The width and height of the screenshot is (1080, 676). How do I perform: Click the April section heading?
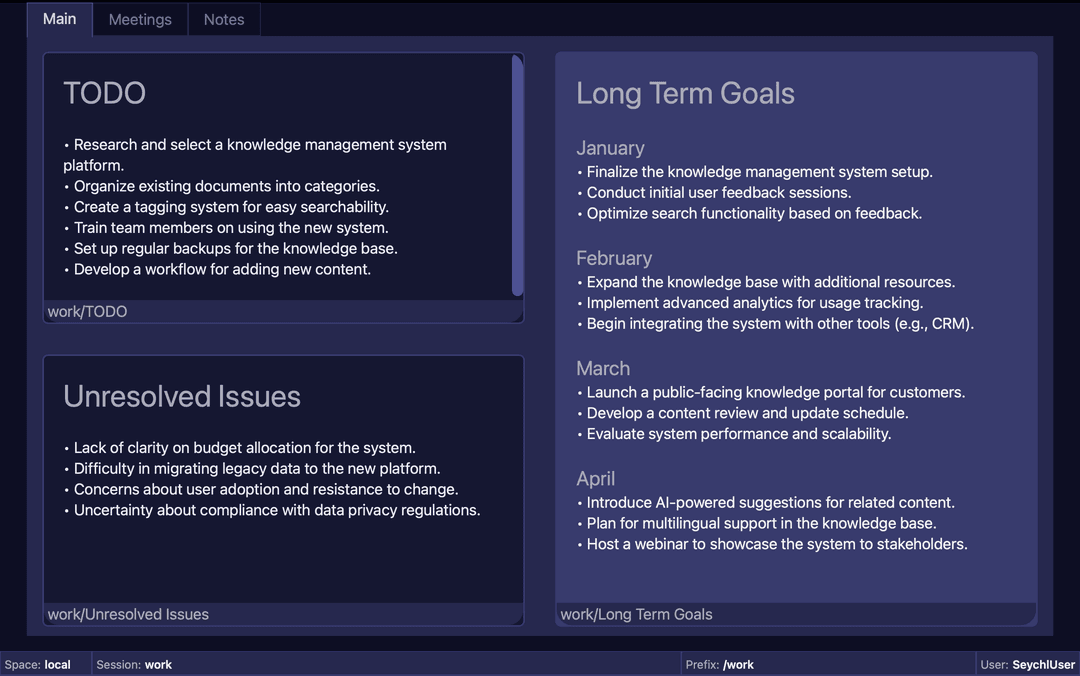pos(596,478)
